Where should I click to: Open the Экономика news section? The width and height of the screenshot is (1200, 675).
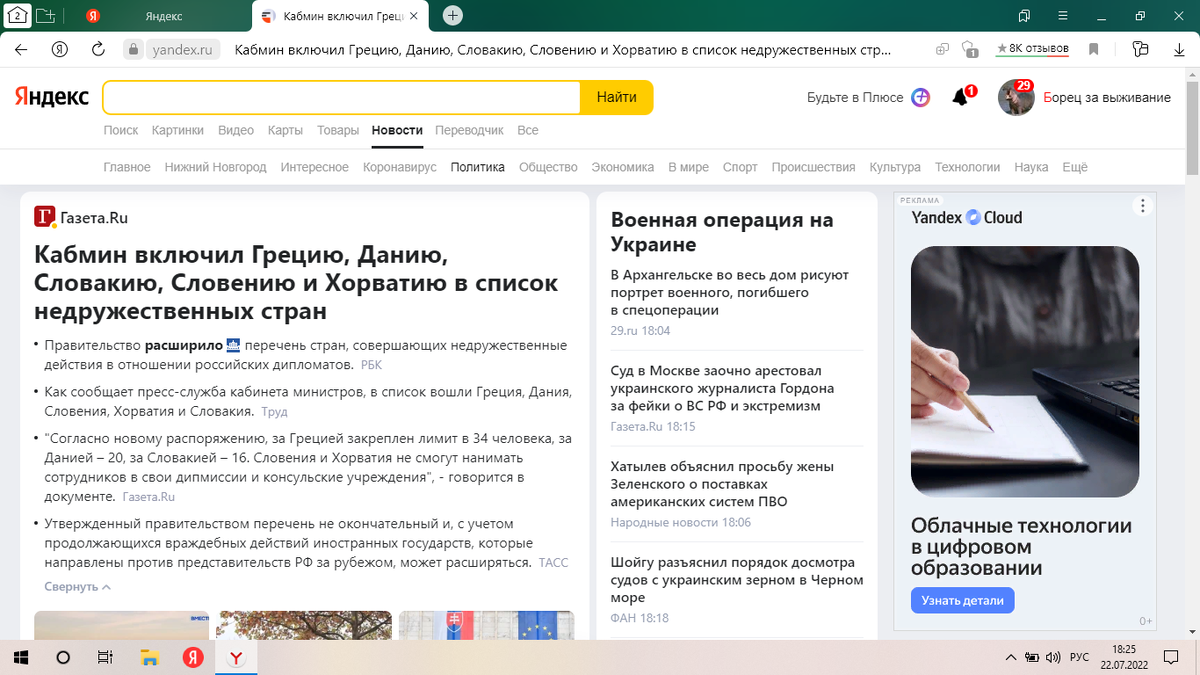[x=623, y=167]
